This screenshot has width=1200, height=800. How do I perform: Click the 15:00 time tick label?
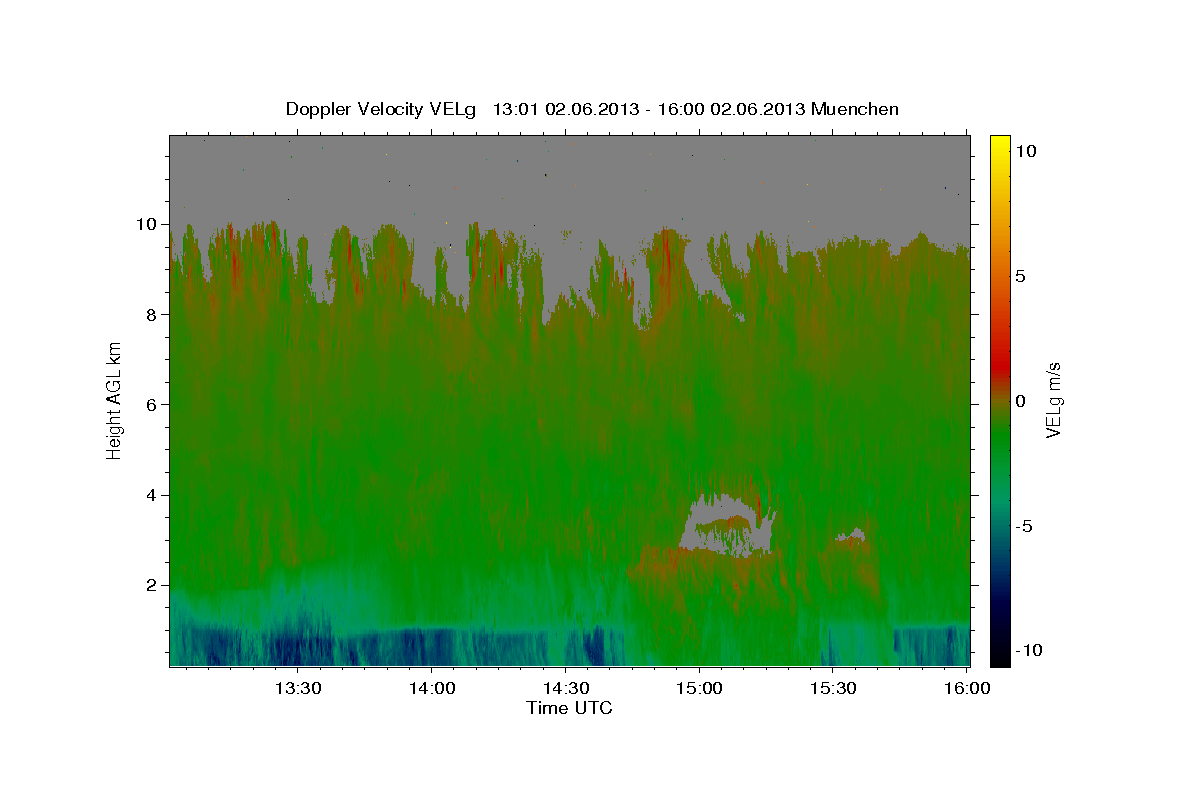[699, 688]
